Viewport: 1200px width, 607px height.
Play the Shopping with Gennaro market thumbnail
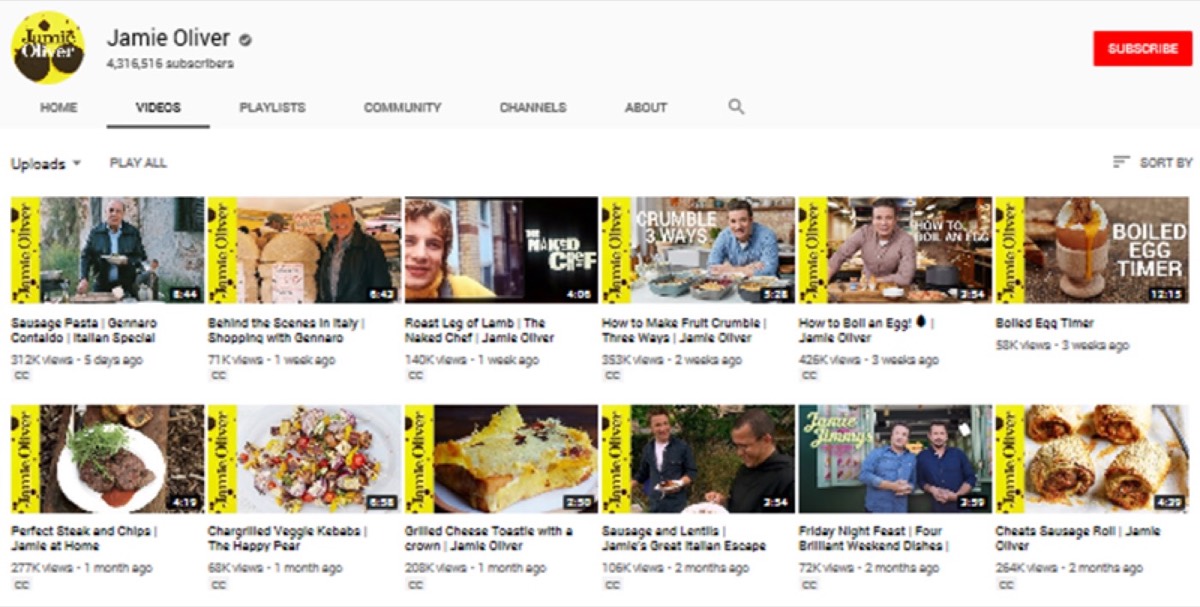304,250
